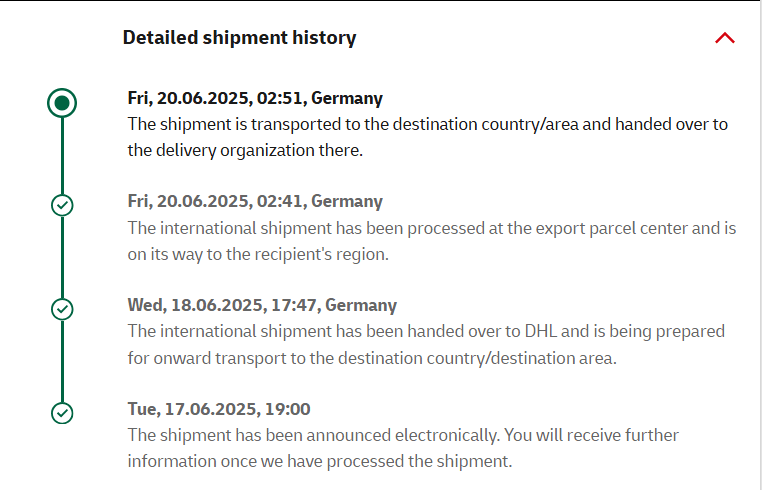Click the checkmark icon for the 02:41 entry
Viewport: 762px width, 490px height.
62,205
